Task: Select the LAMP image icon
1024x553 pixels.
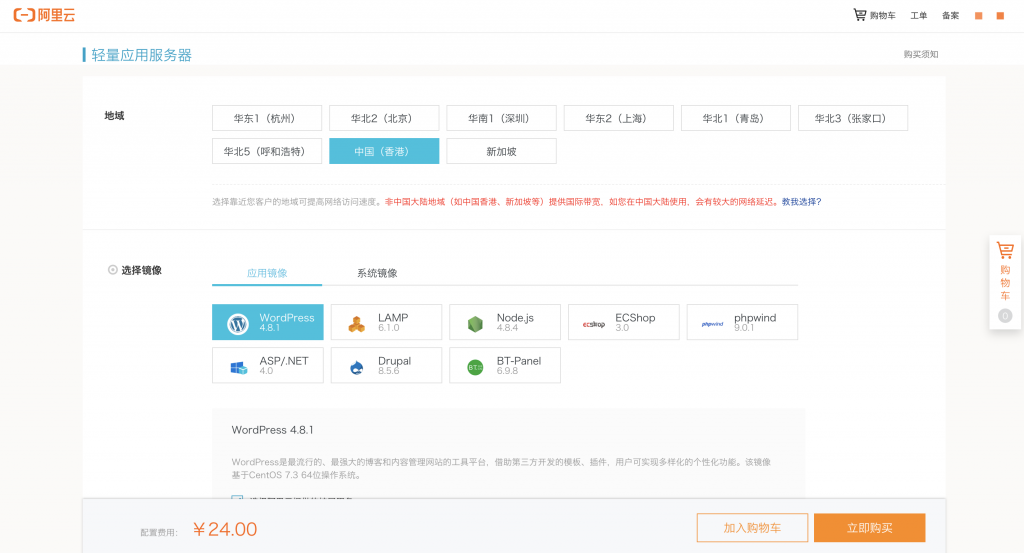Action: 357,323
